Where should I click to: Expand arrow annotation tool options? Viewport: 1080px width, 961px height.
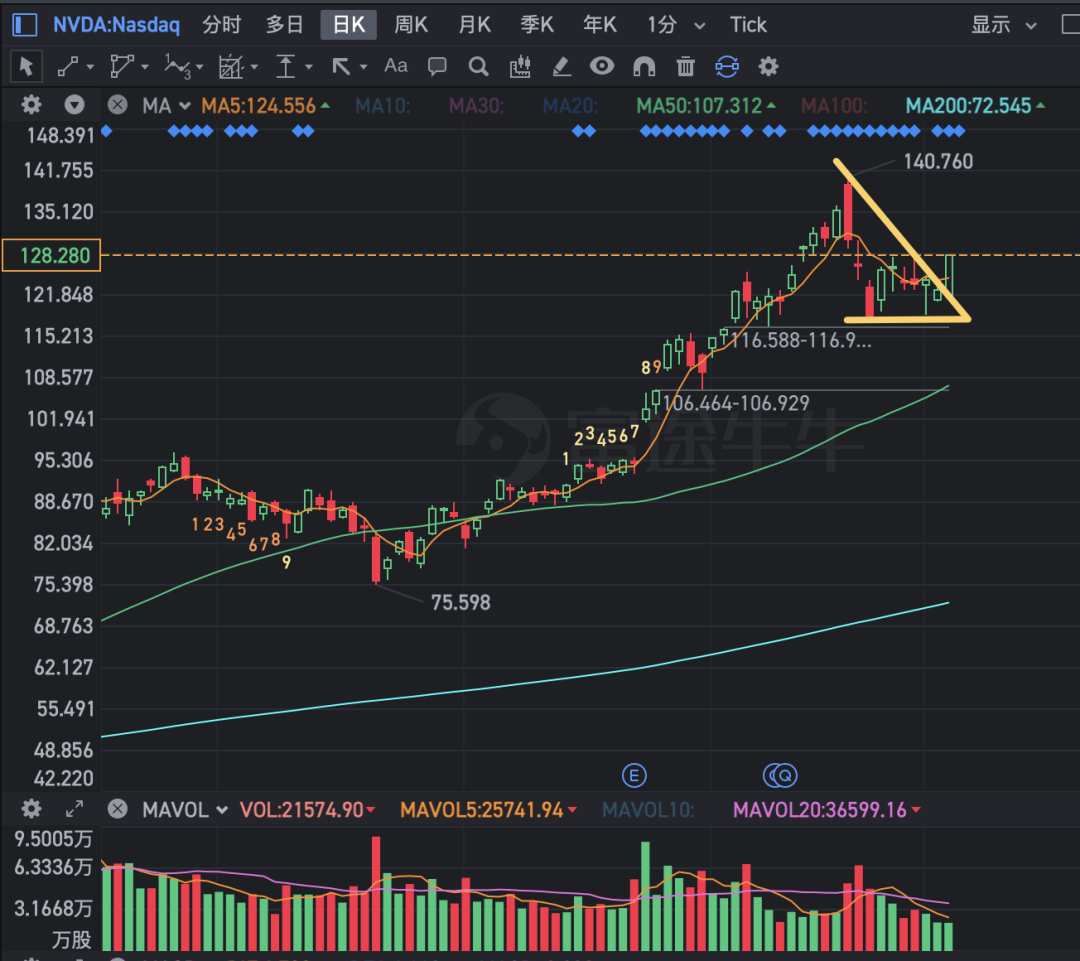(x=363, y=67)
